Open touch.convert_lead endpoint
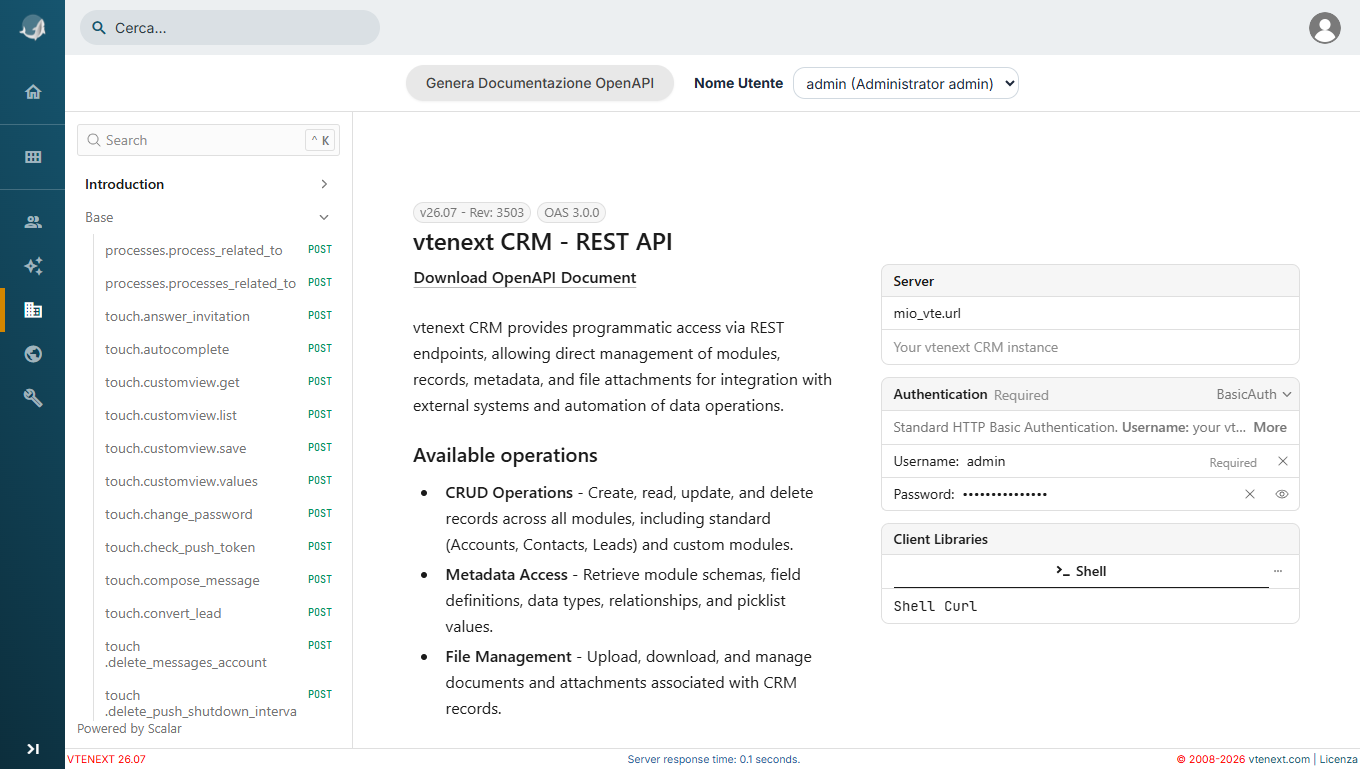 [208, 613]
